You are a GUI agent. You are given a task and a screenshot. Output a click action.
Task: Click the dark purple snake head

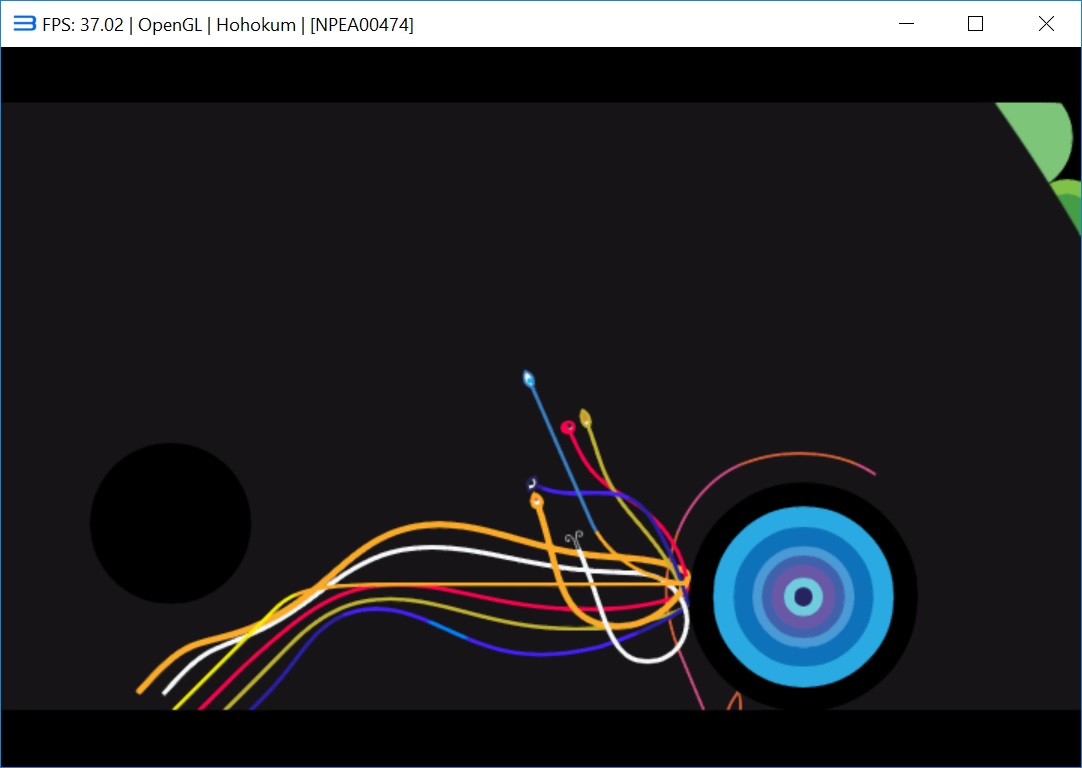click(533, 484)
